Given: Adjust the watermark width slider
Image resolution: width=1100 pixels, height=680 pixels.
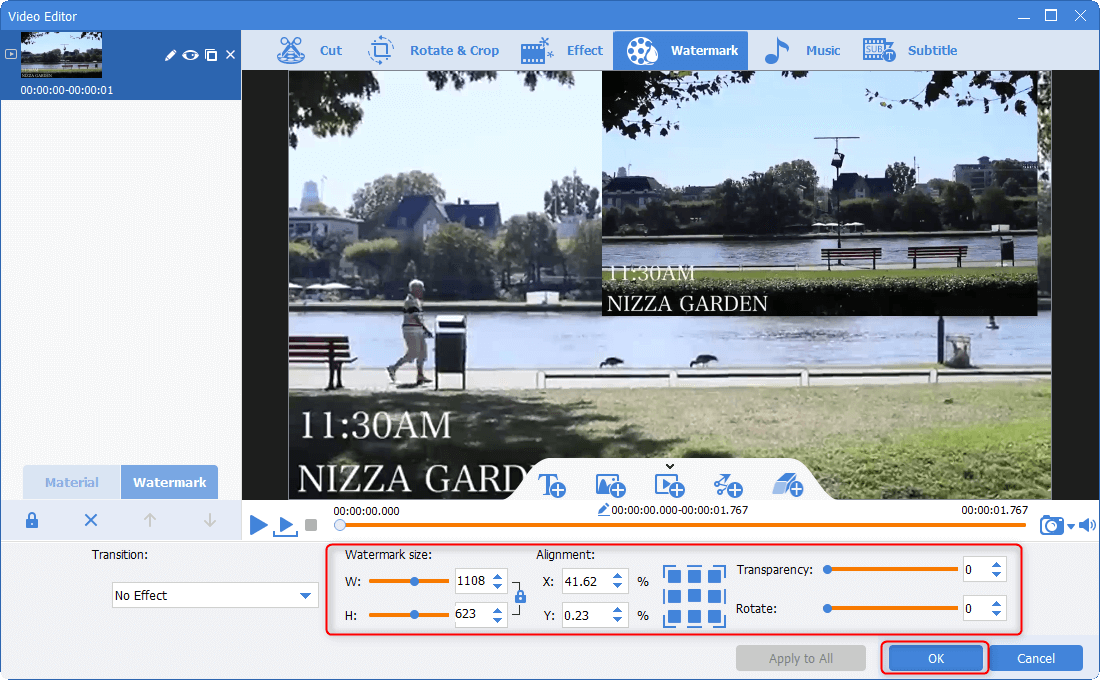Looking at the screenshot, I should point(408,581).
